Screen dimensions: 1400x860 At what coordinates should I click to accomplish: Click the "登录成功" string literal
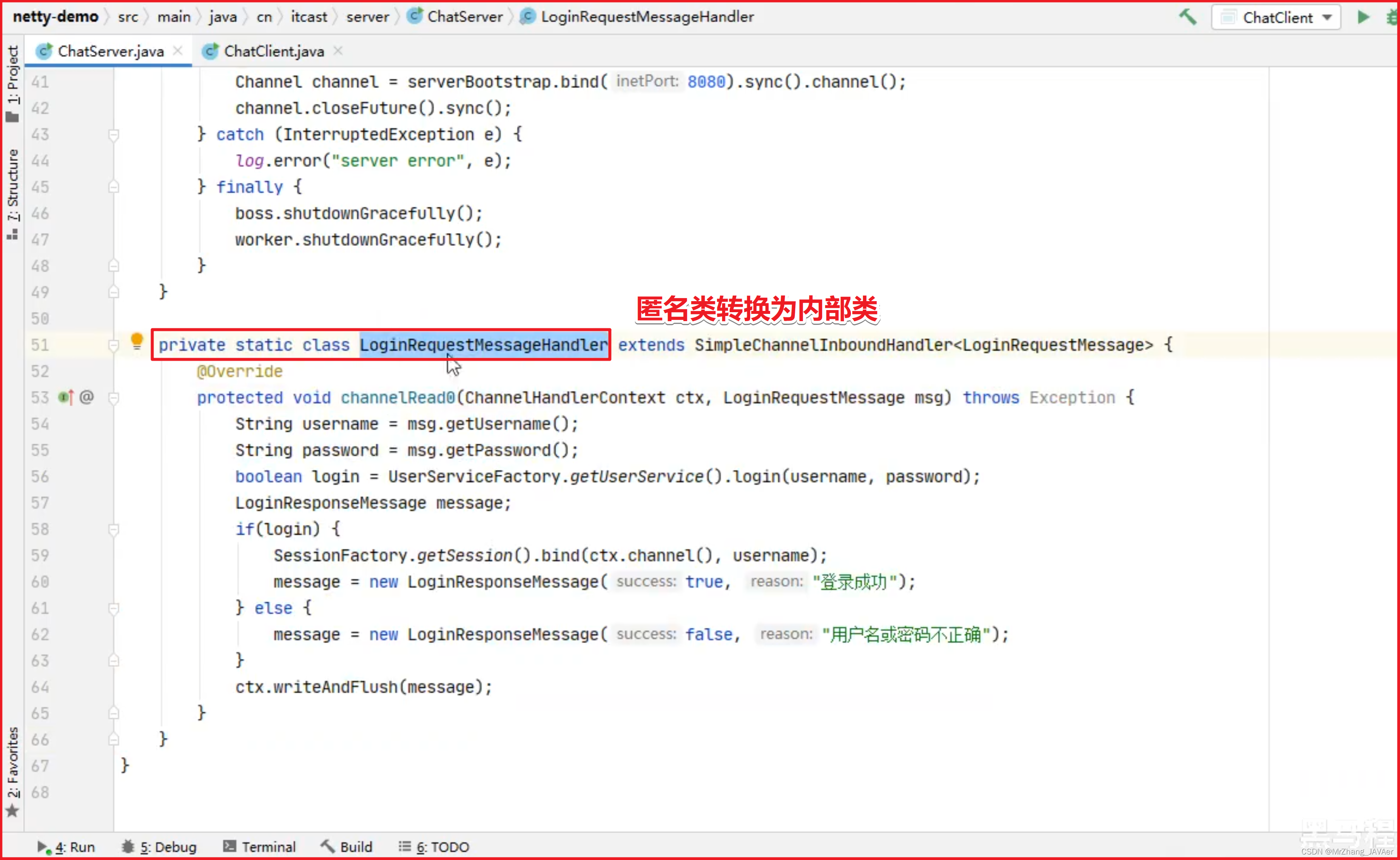pyautogui.click(x=855, y=582)
